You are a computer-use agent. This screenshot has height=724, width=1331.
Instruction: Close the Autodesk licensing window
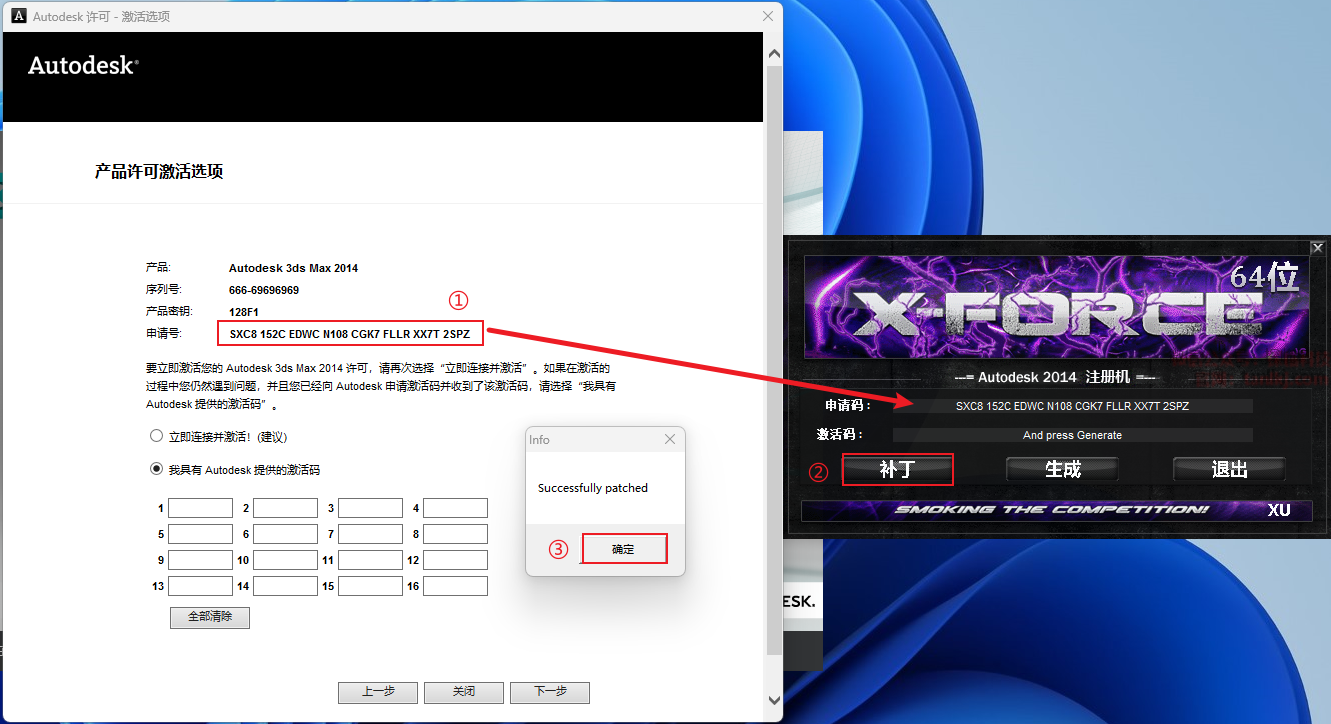(x=768, y=17)
